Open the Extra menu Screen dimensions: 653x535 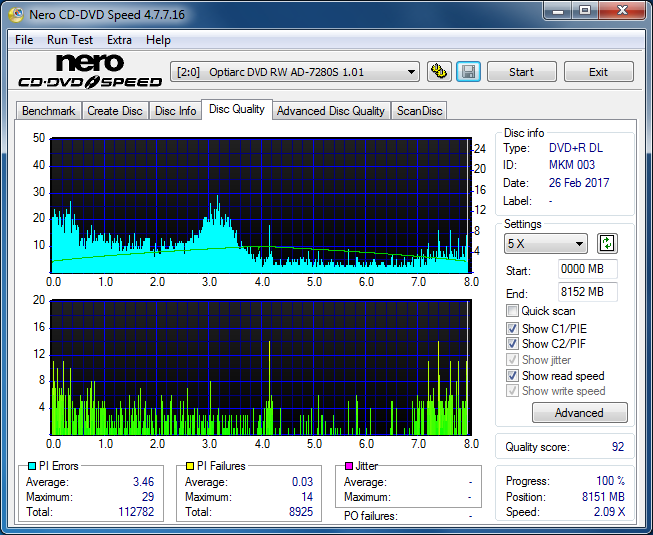click(x=119, y=40)
